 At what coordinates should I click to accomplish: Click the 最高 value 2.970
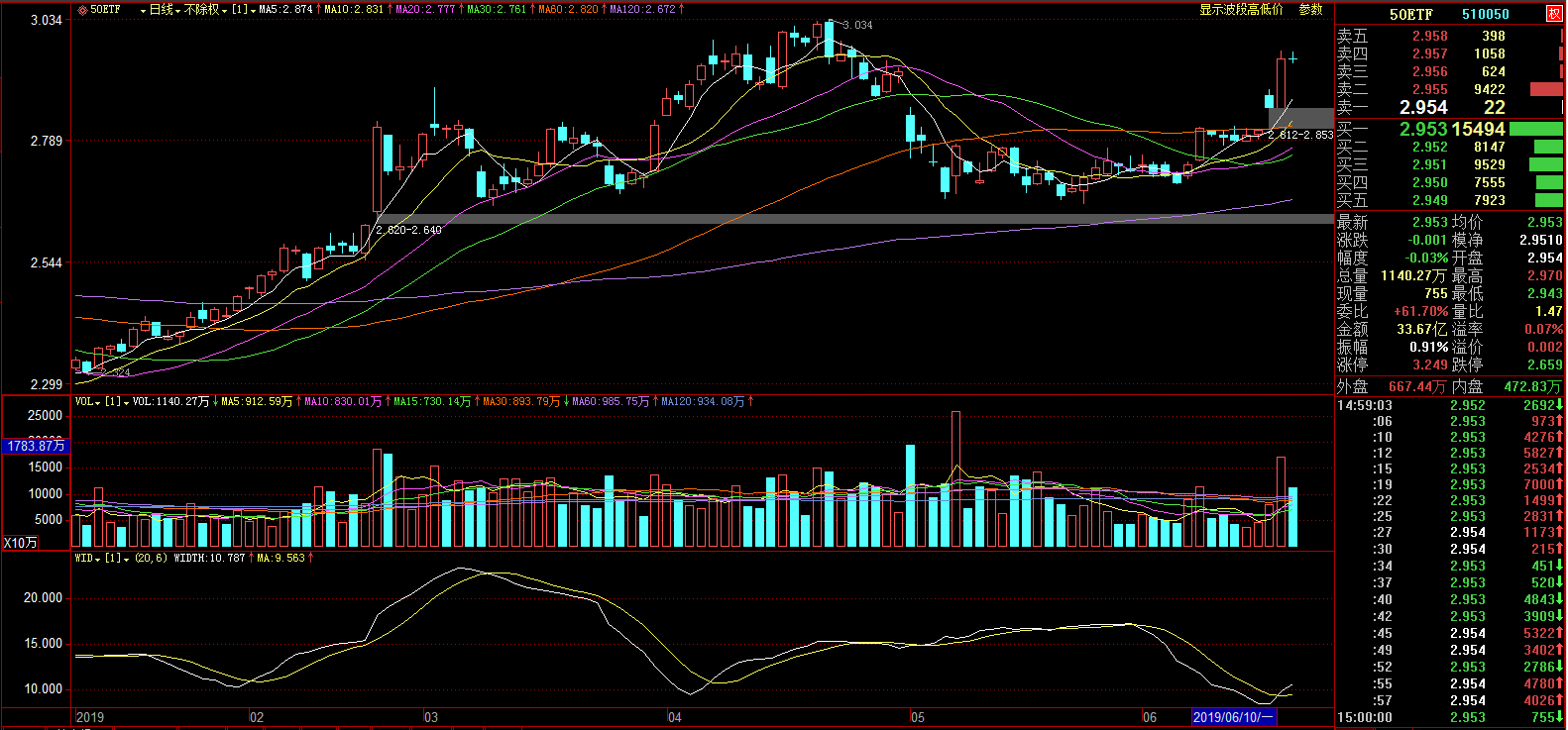coord(1544,275)
